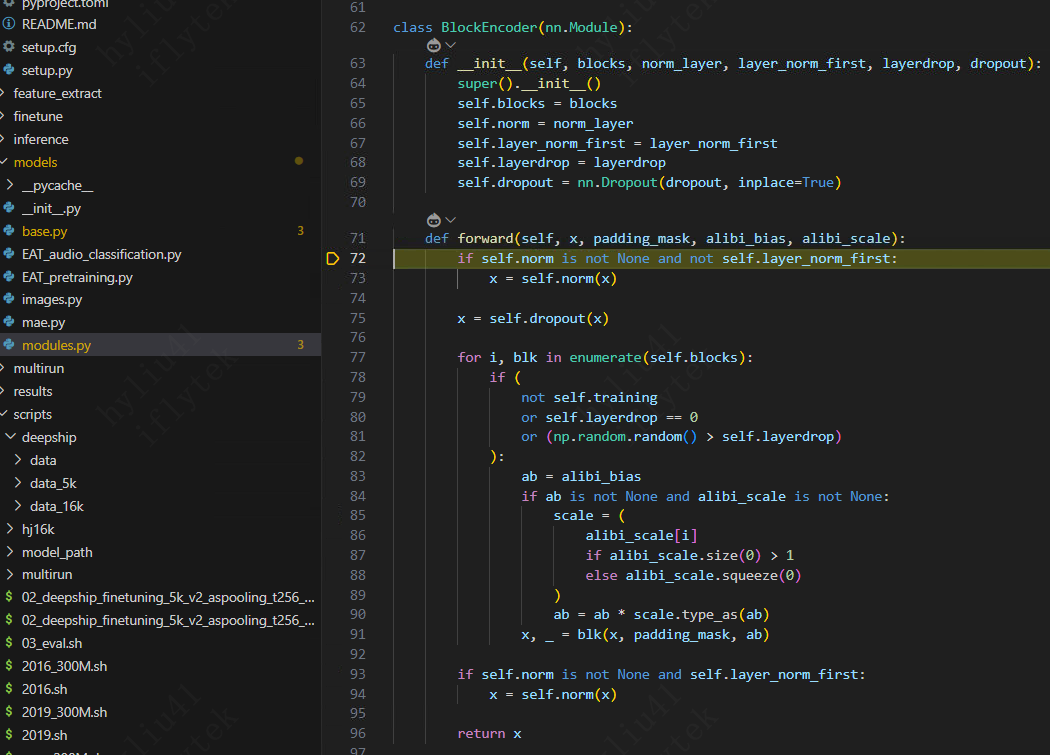Viewport: 1050px width, 755px height.
Task: Select modules.py in explorer
Action: coord(56,345)
